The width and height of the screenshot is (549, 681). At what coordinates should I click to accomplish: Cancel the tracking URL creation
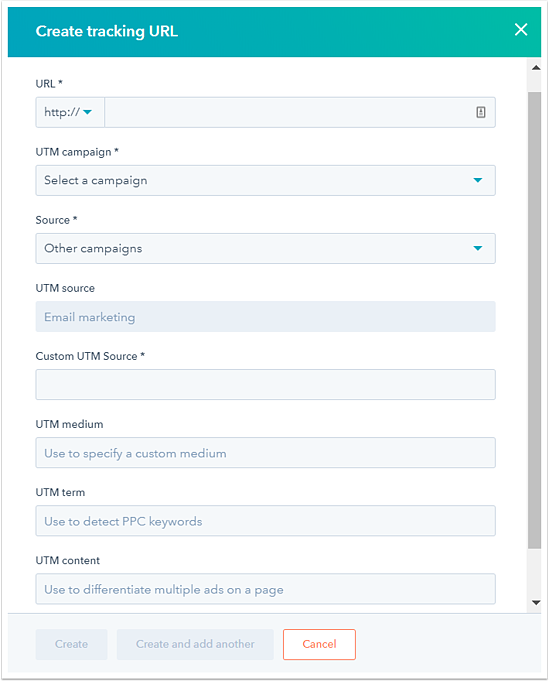point(319,644)
